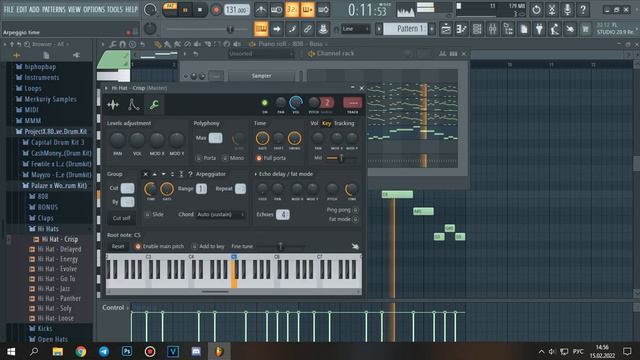The width and height of the screenshot is (640, 360).
Task: Open the Line snap dropdown
Action: click(x=356, y=29)
